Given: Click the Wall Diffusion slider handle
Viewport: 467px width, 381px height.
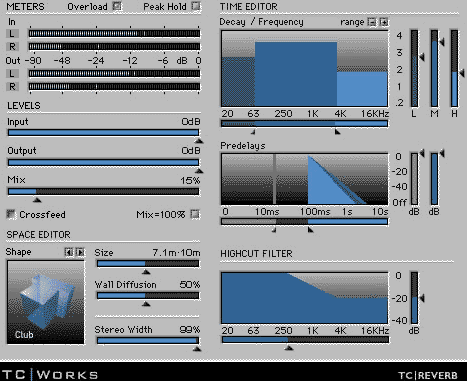Looking at the screenshot, I should [x=146, y=304].
